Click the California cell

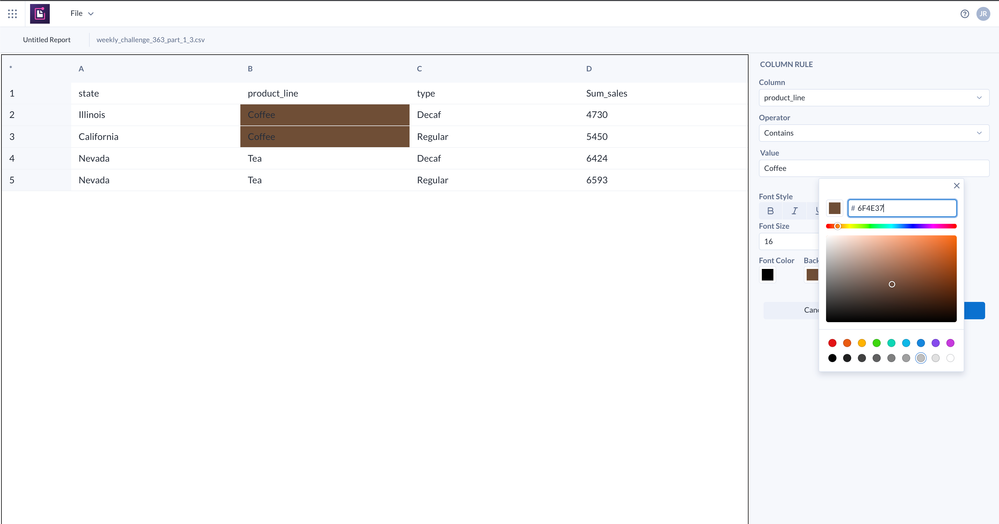coord(155,136)
